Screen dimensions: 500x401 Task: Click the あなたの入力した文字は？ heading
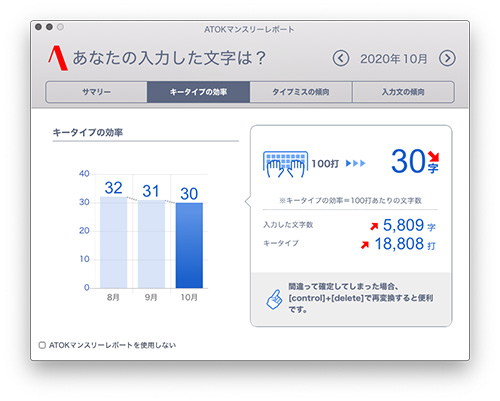(170, 58)
